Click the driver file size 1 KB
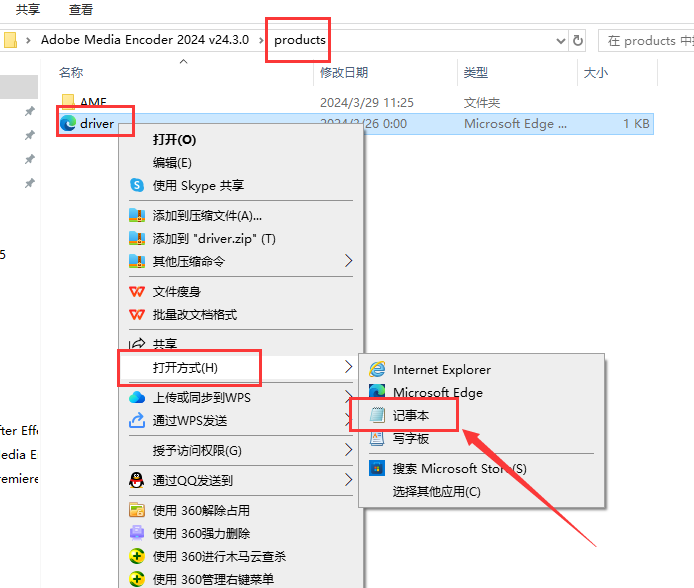 636,123
